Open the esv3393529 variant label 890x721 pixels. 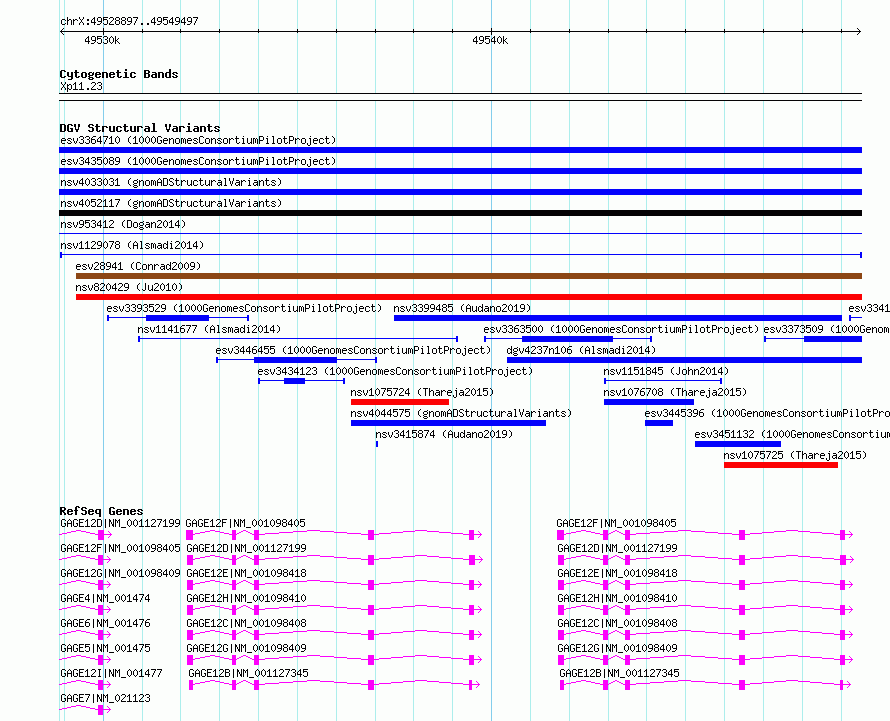244,308
